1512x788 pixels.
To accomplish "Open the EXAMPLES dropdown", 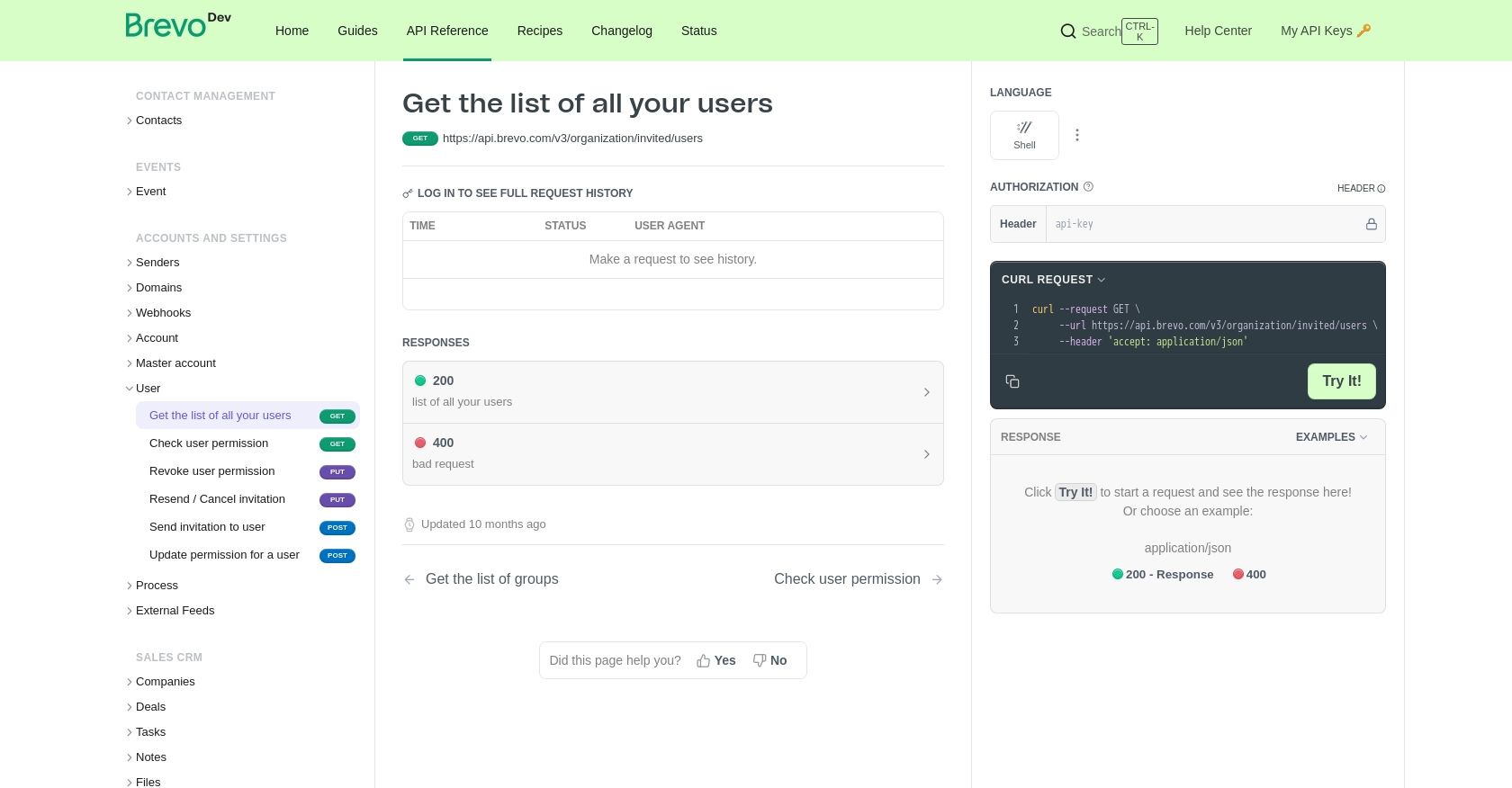I will click(x=1331, y=437).
